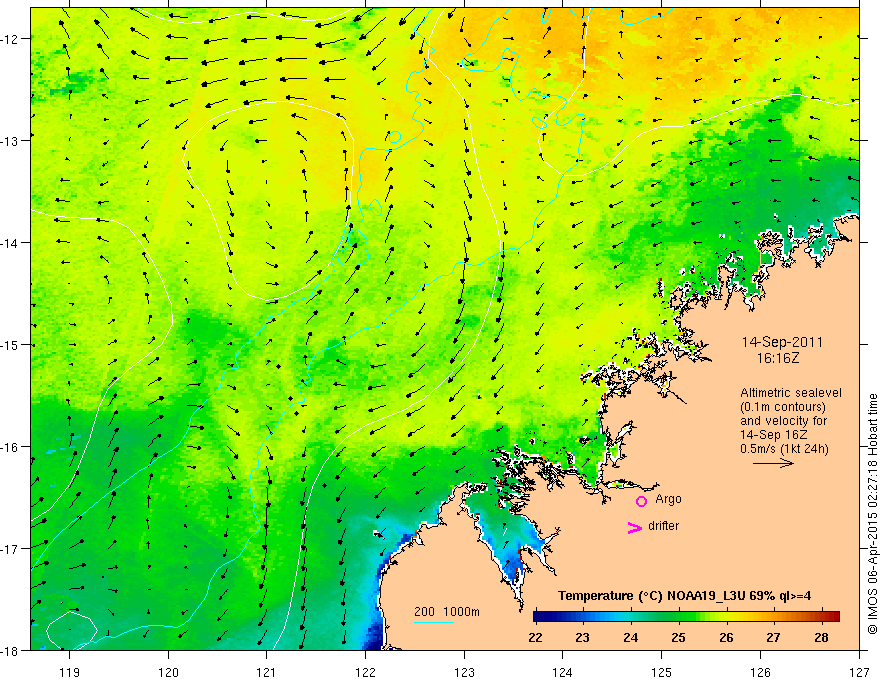The height and width of the screenshot is (680, 880).
Task: Click the colorbar tick label 27
Action: click(773, 638)
